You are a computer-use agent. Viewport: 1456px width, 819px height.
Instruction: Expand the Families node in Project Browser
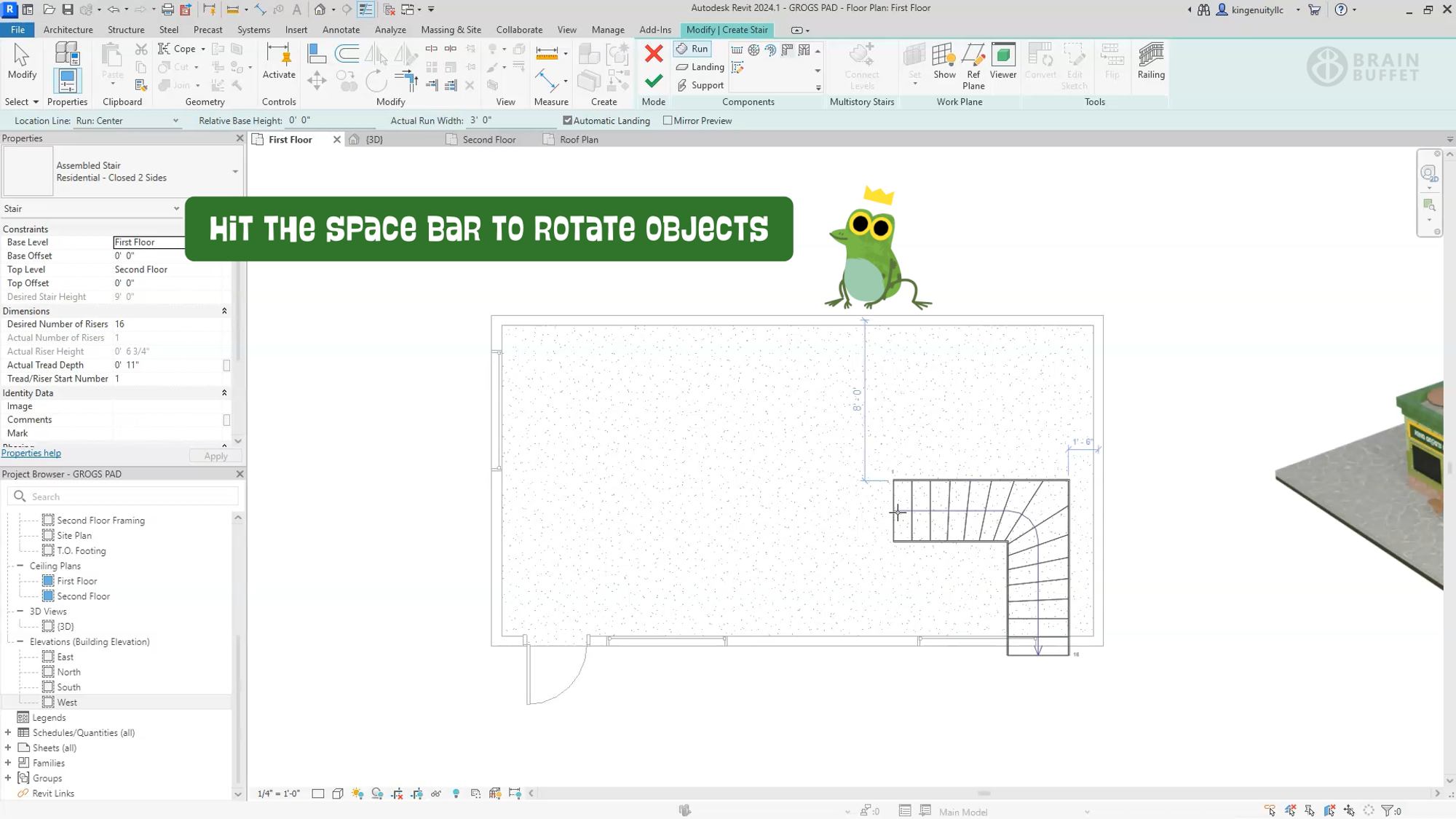[8, 762]
